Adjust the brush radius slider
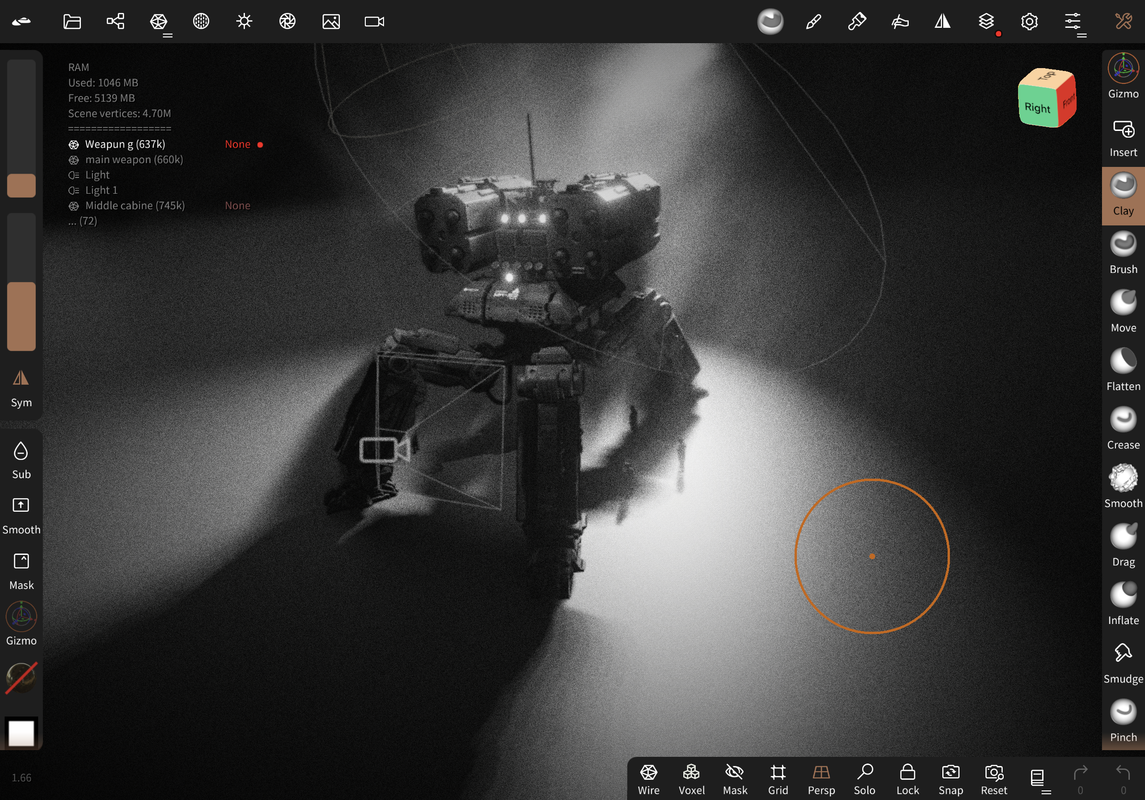 21,128
